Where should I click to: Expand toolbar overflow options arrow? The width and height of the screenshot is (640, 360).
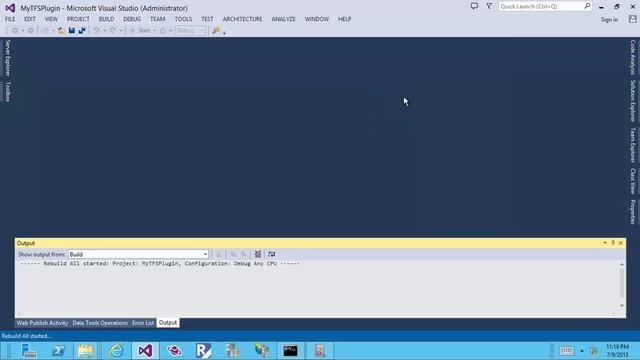224,33
